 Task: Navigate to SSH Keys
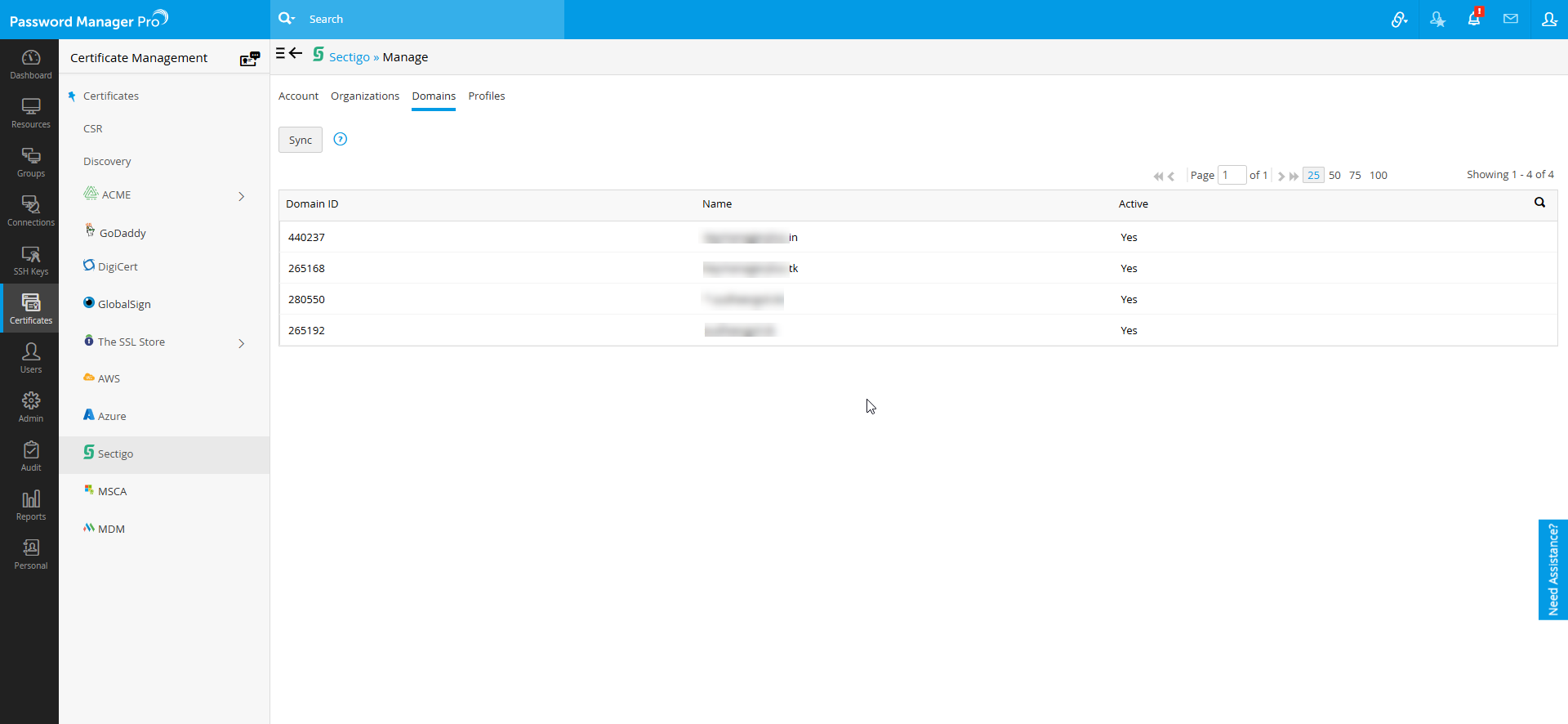30,260
